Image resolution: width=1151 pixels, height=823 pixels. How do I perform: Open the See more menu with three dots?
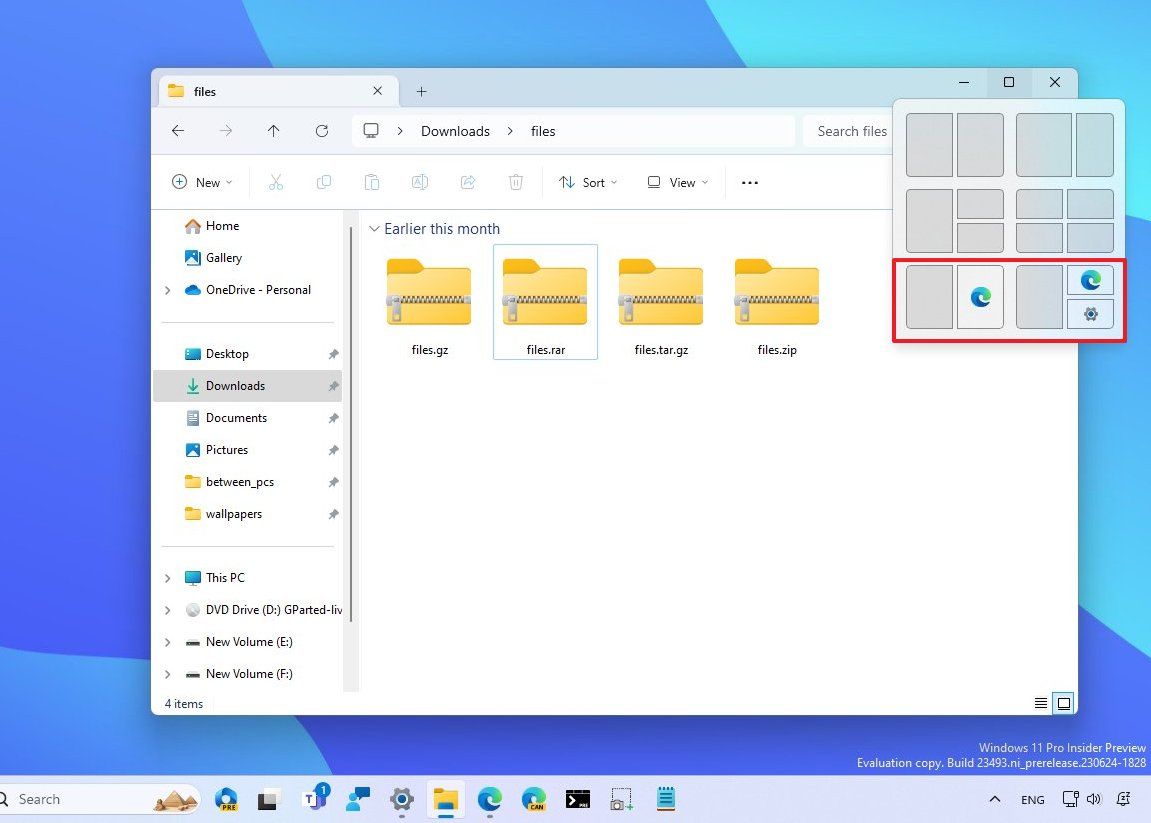[749, 182]
